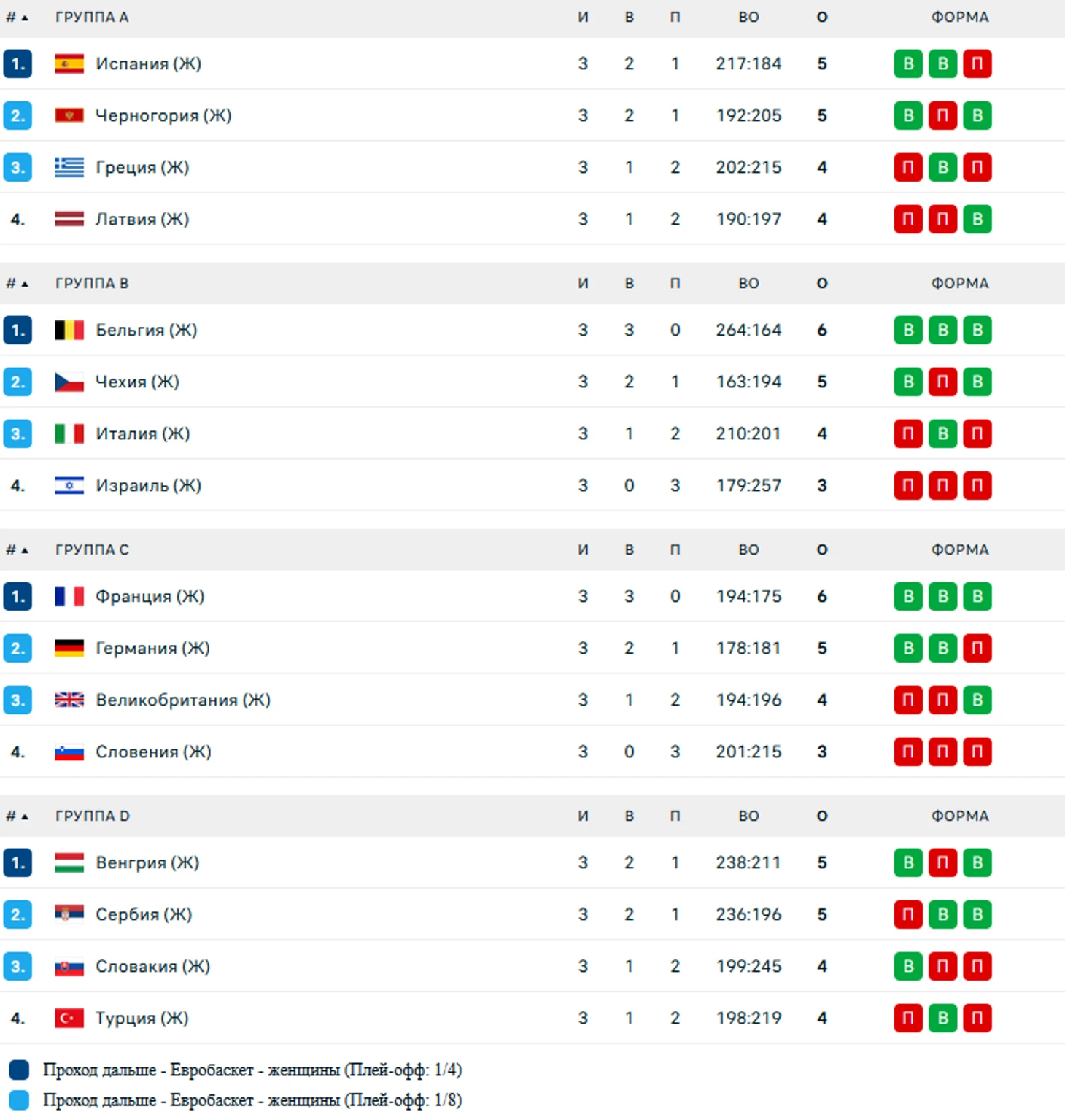Click the Hungary flag icon in Group D
The image size is (1065, 1120).
pyautogui.click(x=69, y=862)
